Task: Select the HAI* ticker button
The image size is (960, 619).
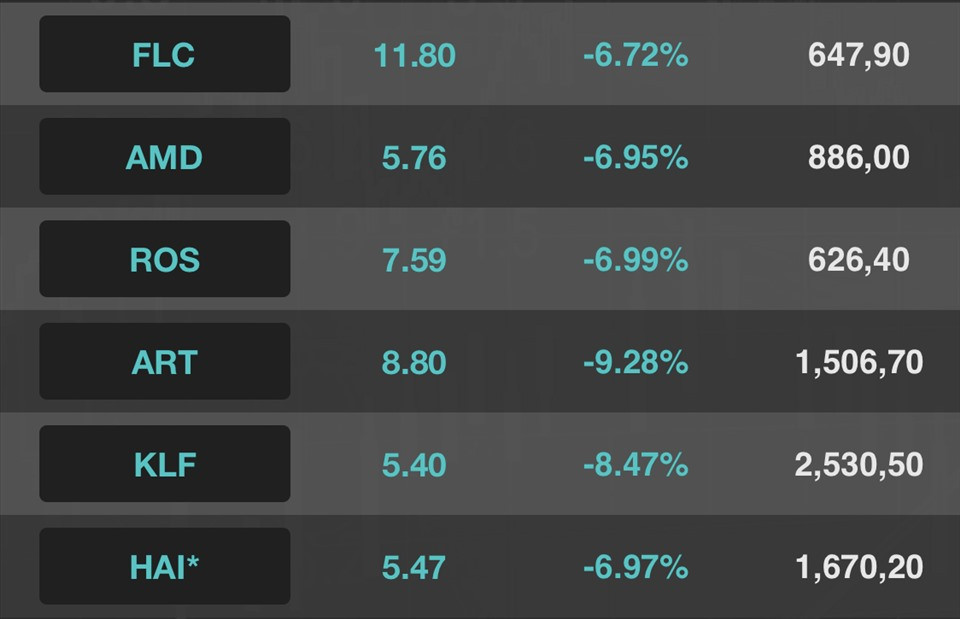Action: click(x=165, y=566)
